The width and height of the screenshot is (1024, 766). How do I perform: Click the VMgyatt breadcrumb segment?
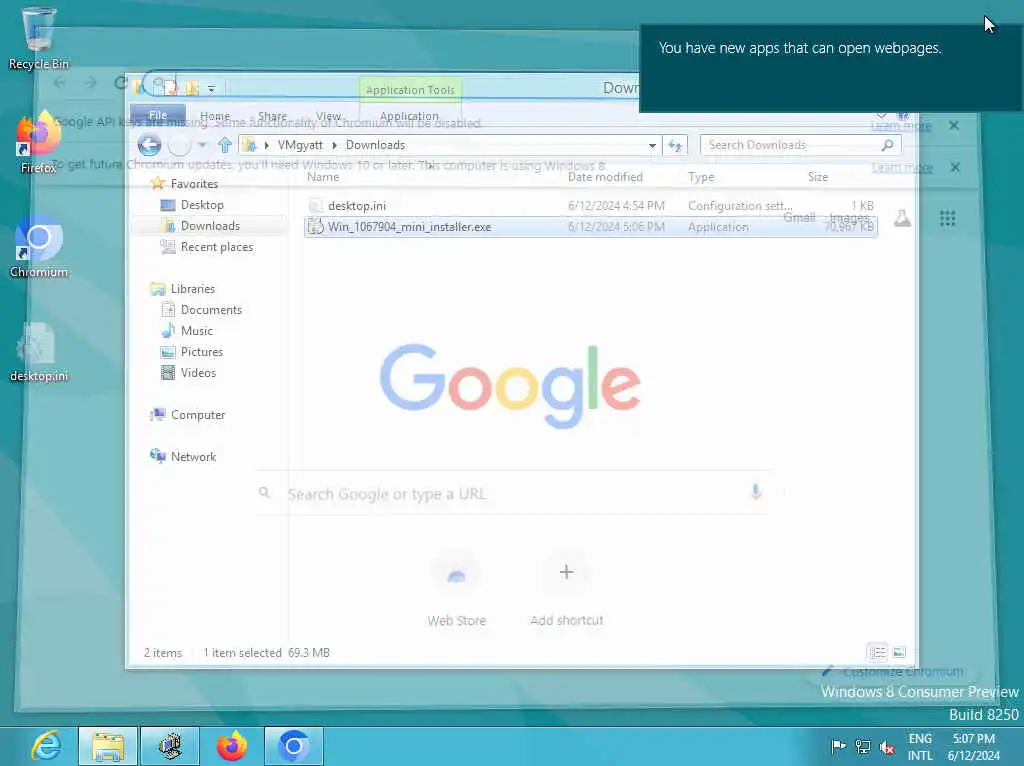(x=300, y=145)
